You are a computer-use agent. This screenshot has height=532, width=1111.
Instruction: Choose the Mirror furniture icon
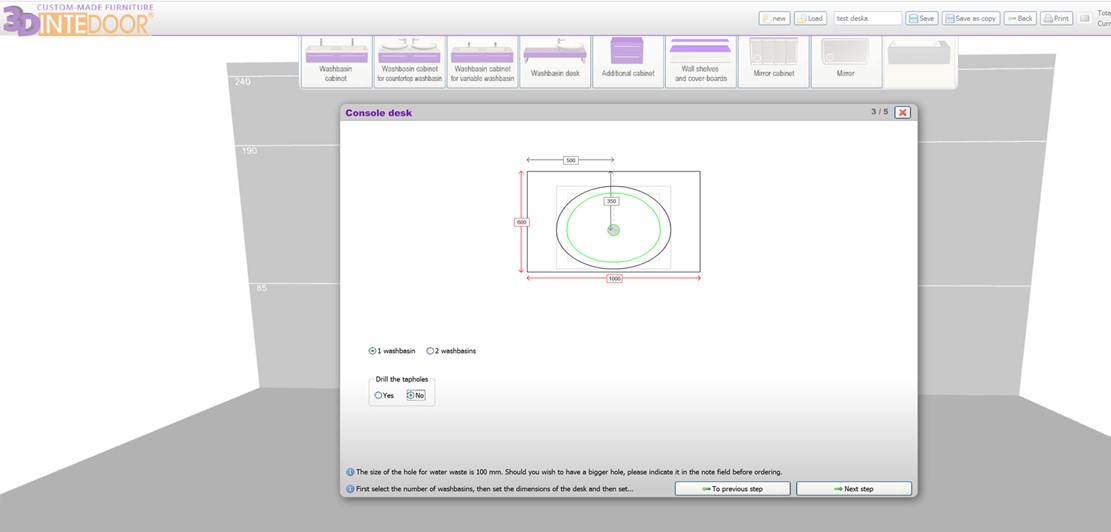[846, 61]
